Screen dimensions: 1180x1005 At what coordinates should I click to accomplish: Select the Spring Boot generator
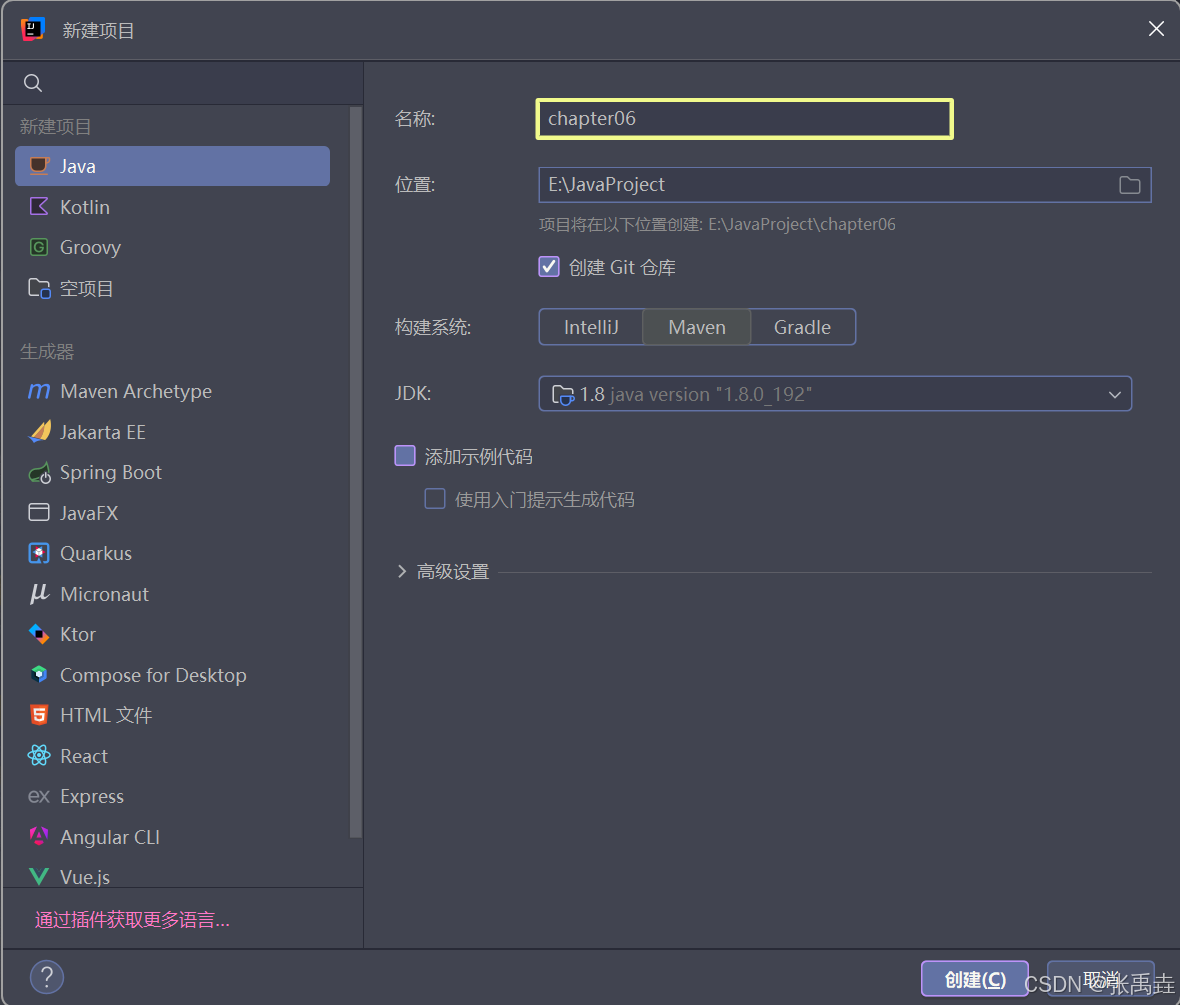tap(110, 472)
